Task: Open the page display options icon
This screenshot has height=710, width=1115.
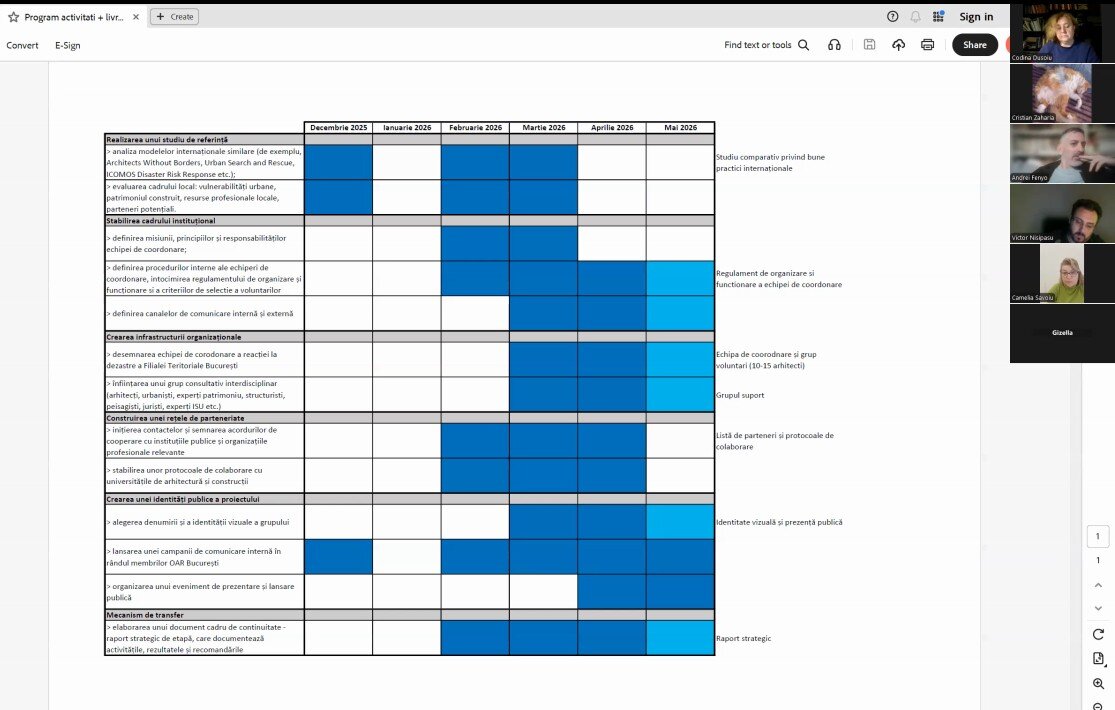Action: [x=1098, y=658]
